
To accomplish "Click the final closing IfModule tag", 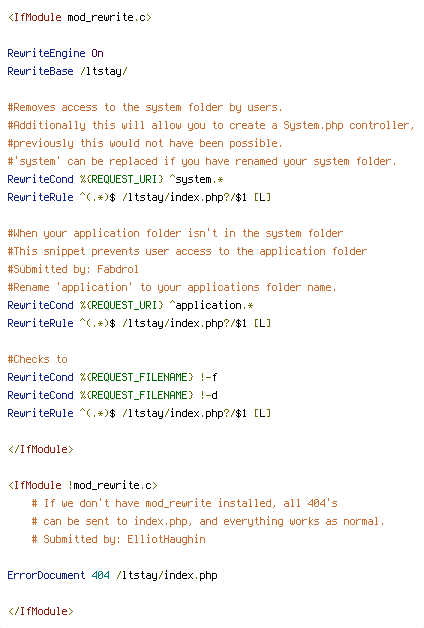I will point(41,612).
